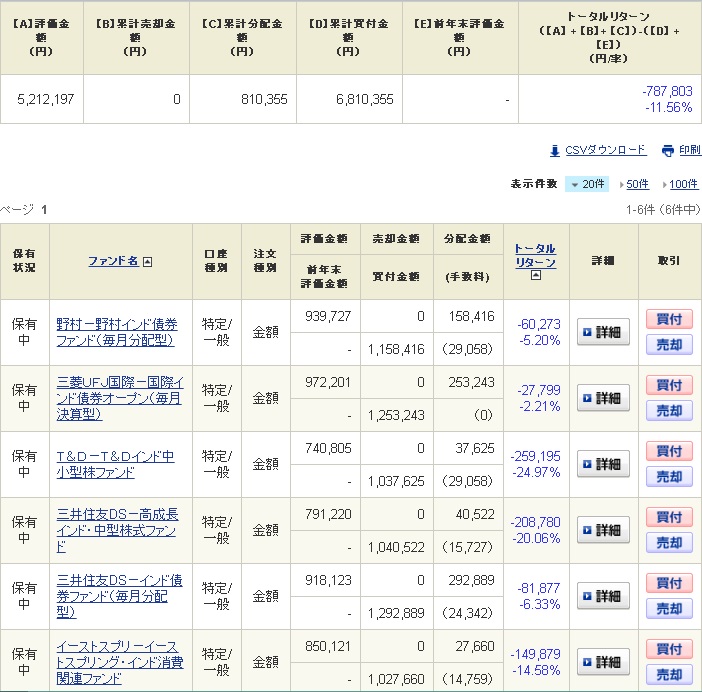This screenshot has height=692, width=702.
Task: Click the ファンド名 column header link
Action: [x=113, y=261]
